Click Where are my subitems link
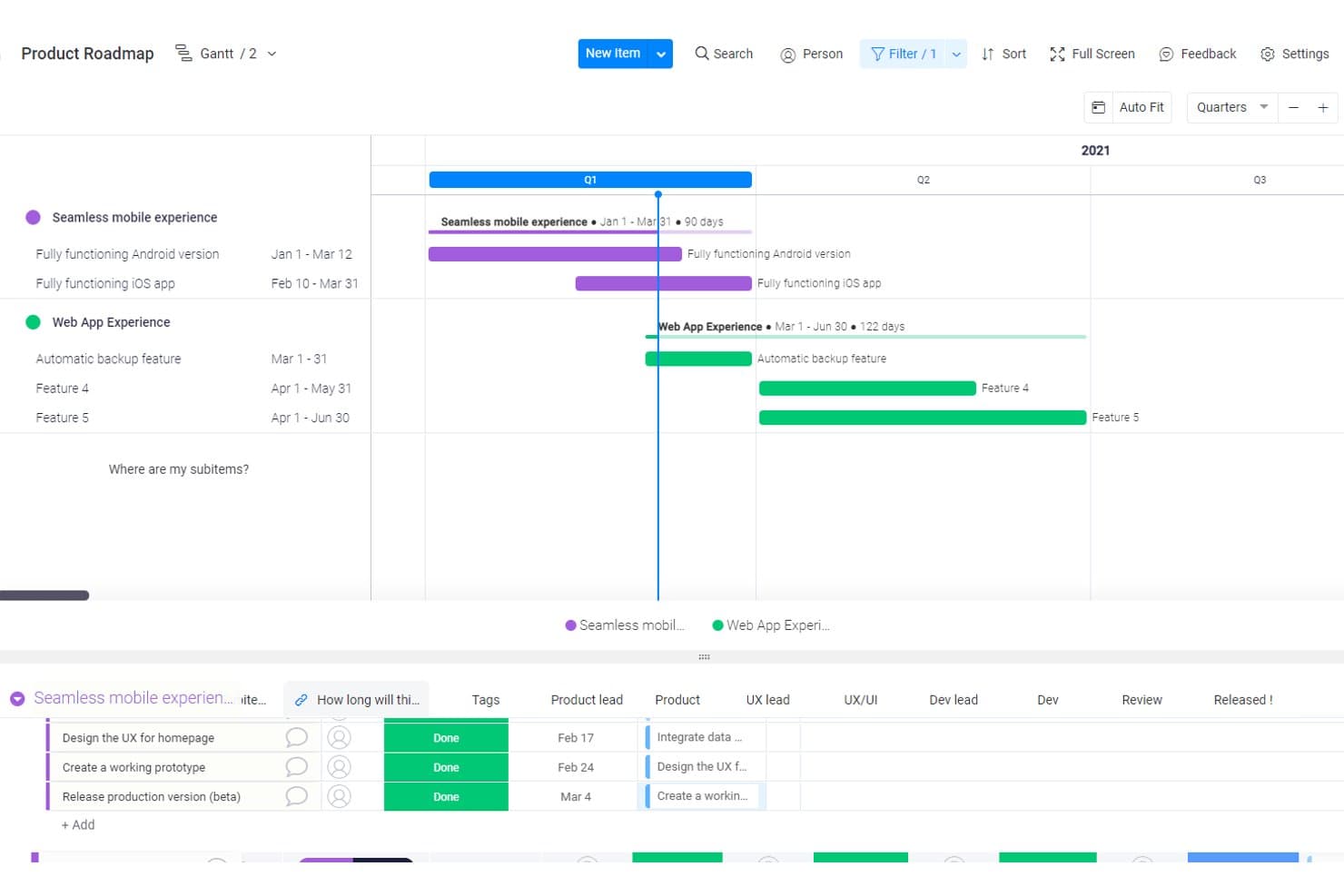This screenshot has height=896, width=1344. tap(179, 469)
